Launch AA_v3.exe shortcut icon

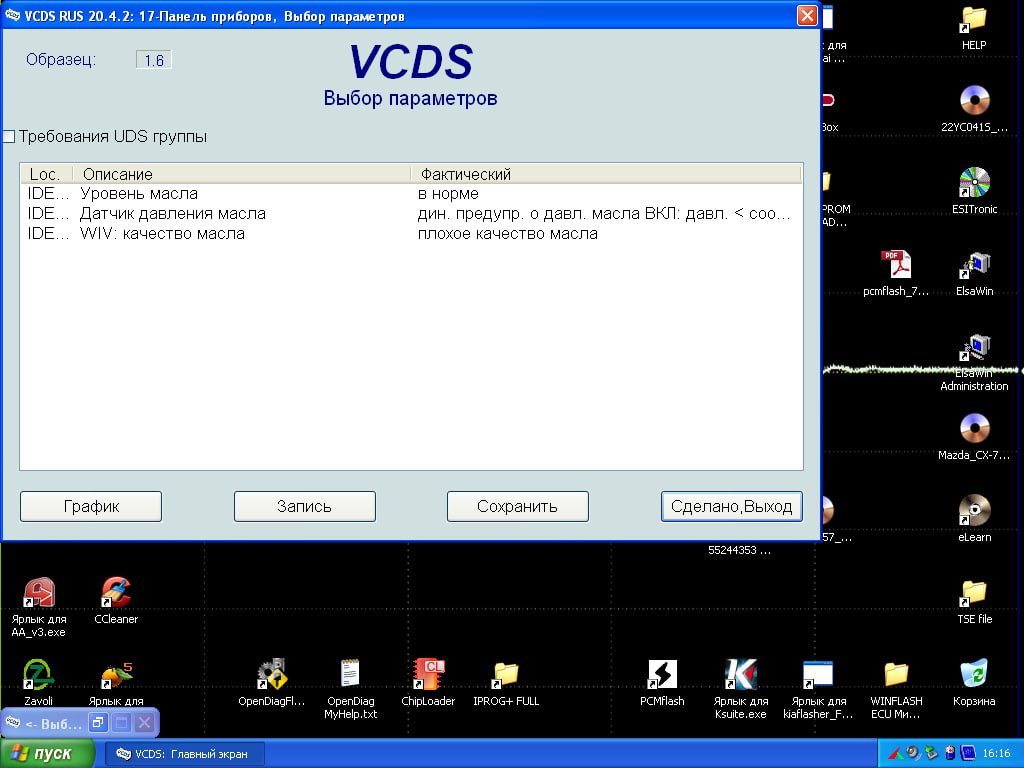pos(39,607)
